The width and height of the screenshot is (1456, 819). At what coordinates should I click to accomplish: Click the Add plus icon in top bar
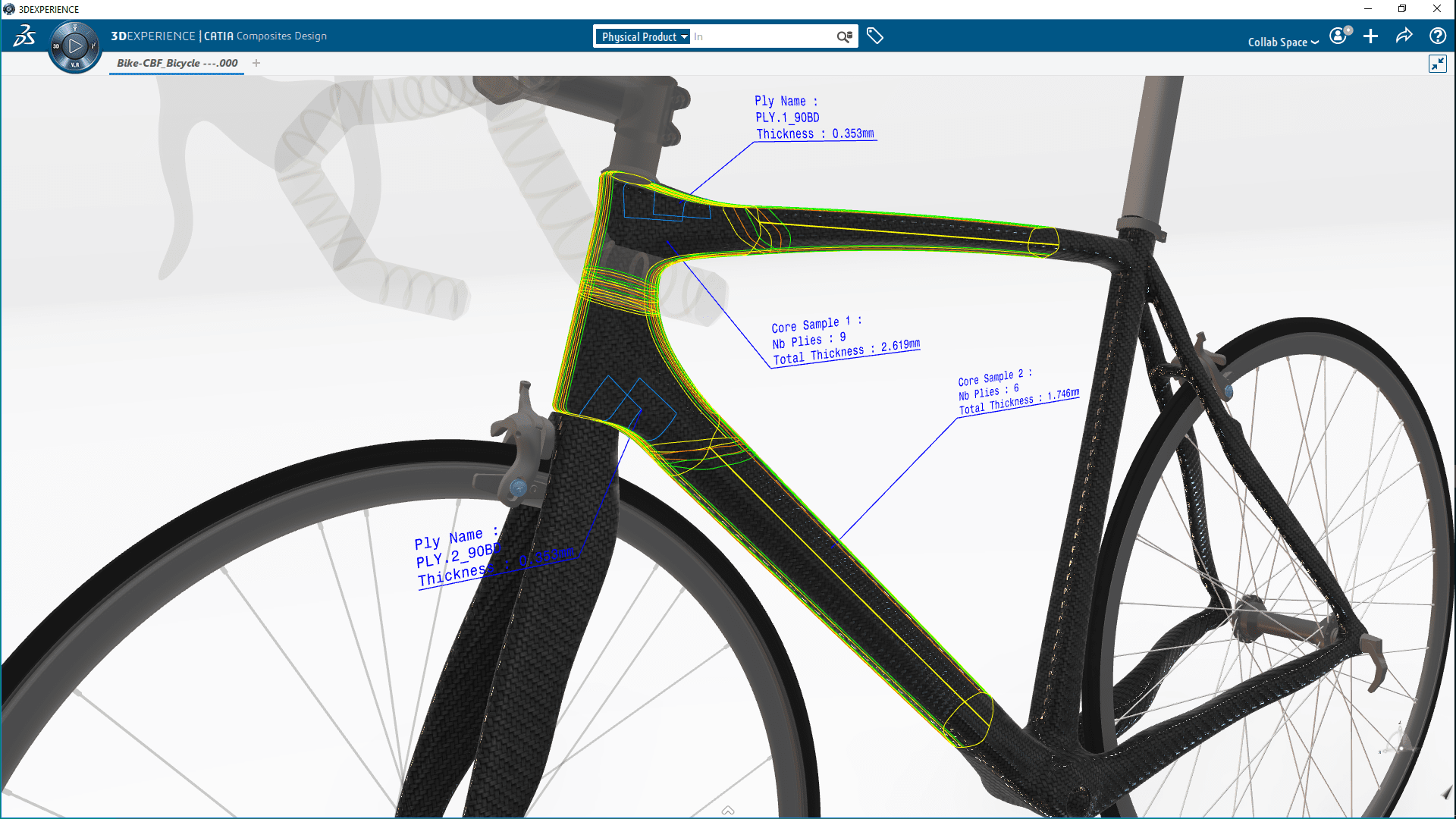click(x=1370, y=36)
